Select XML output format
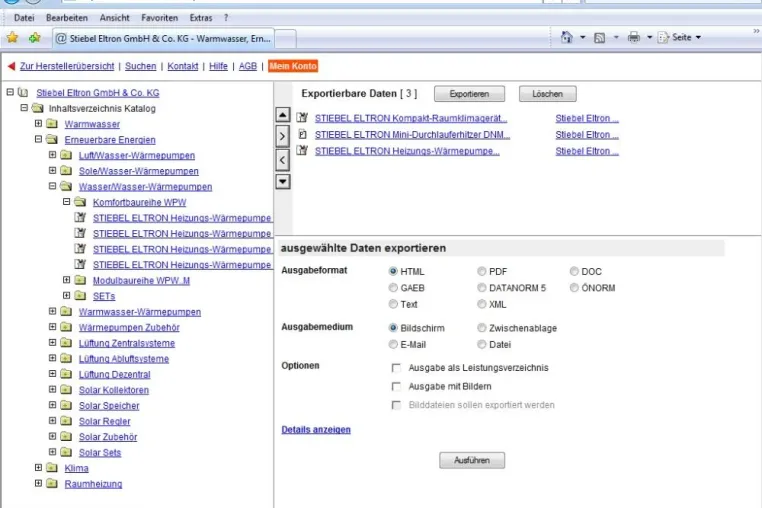The width and height of the screenshot is (762, 508). coord(482,304)
